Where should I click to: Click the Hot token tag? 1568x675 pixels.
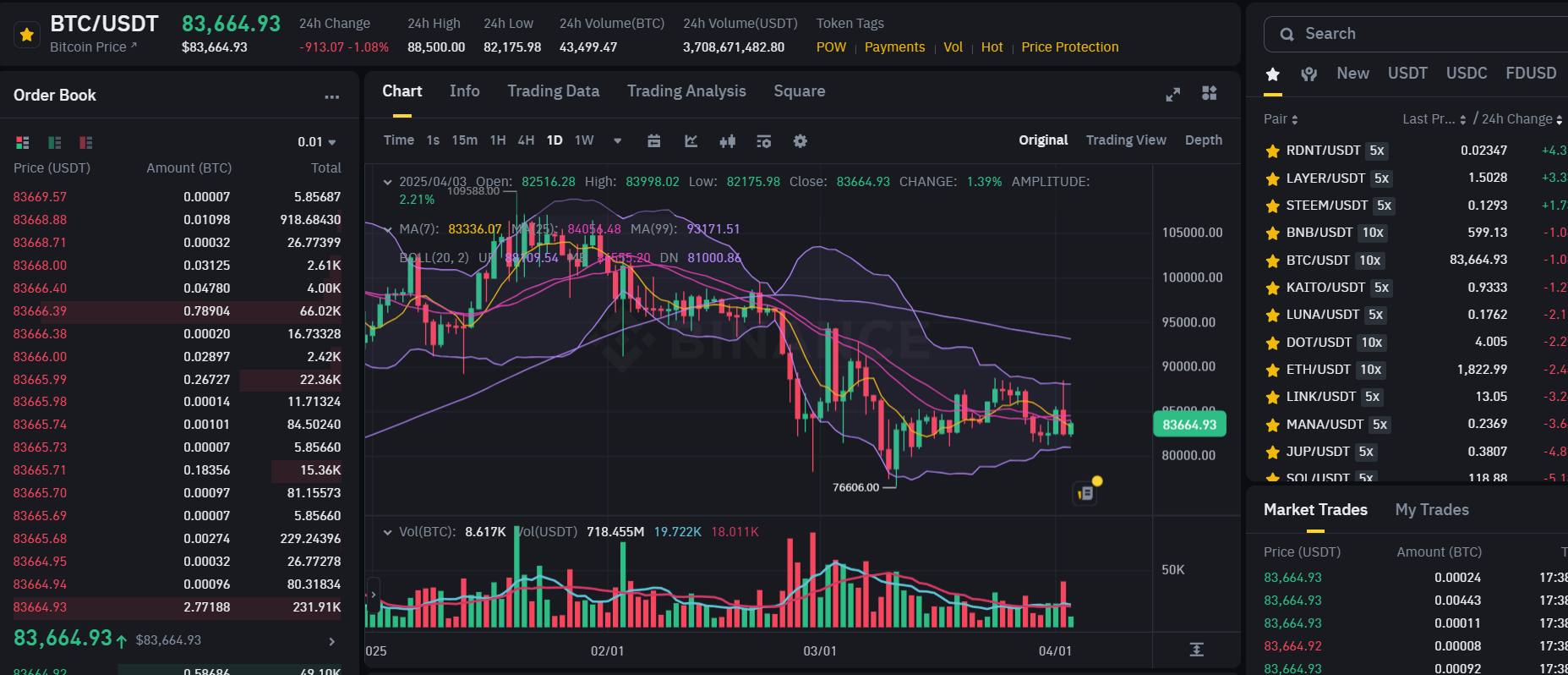992,47
